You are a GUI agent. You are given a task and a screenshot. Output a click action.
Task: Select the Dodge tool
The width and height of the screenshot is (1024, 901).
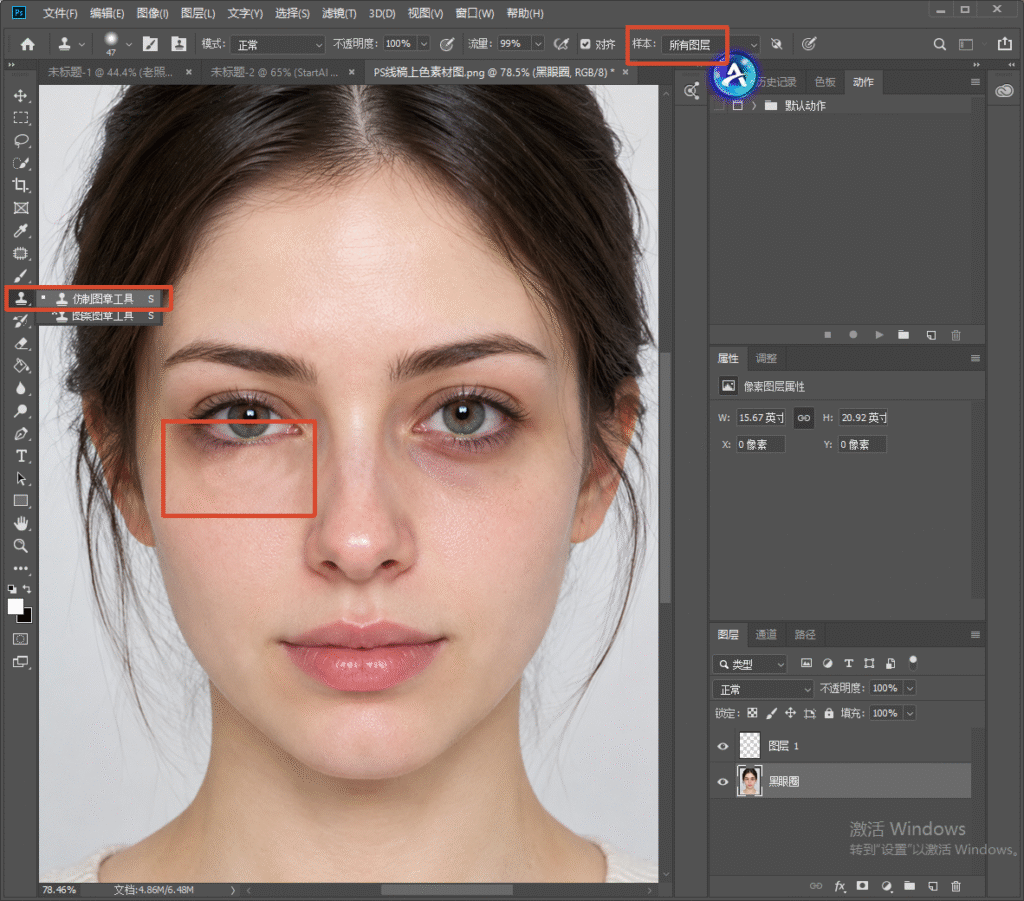[x=21, y=411]
